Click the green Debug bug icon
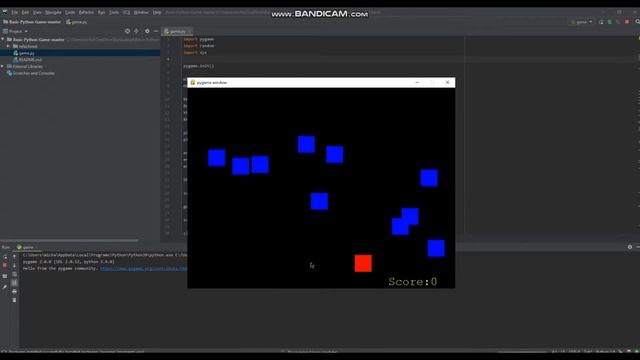640x360 pixels. point(610,22)
